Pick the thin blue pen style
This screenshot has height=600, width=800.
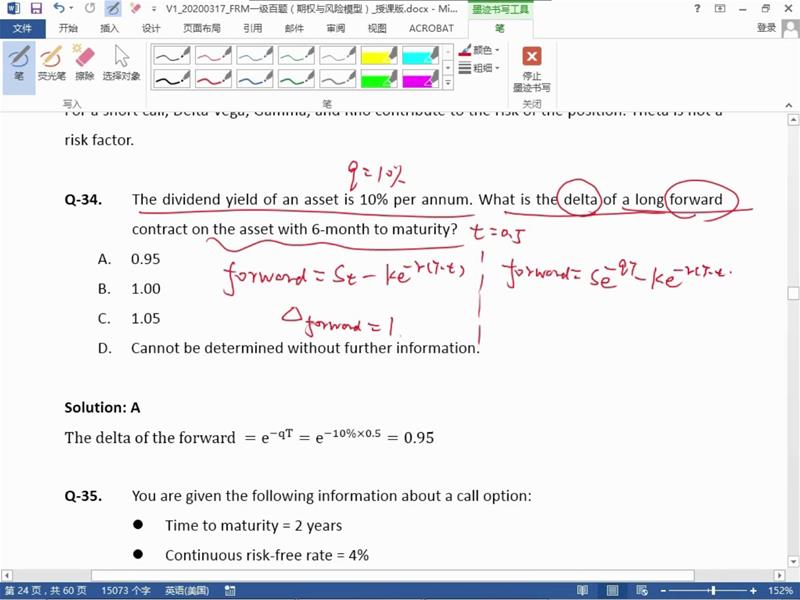tap(254, 55)
